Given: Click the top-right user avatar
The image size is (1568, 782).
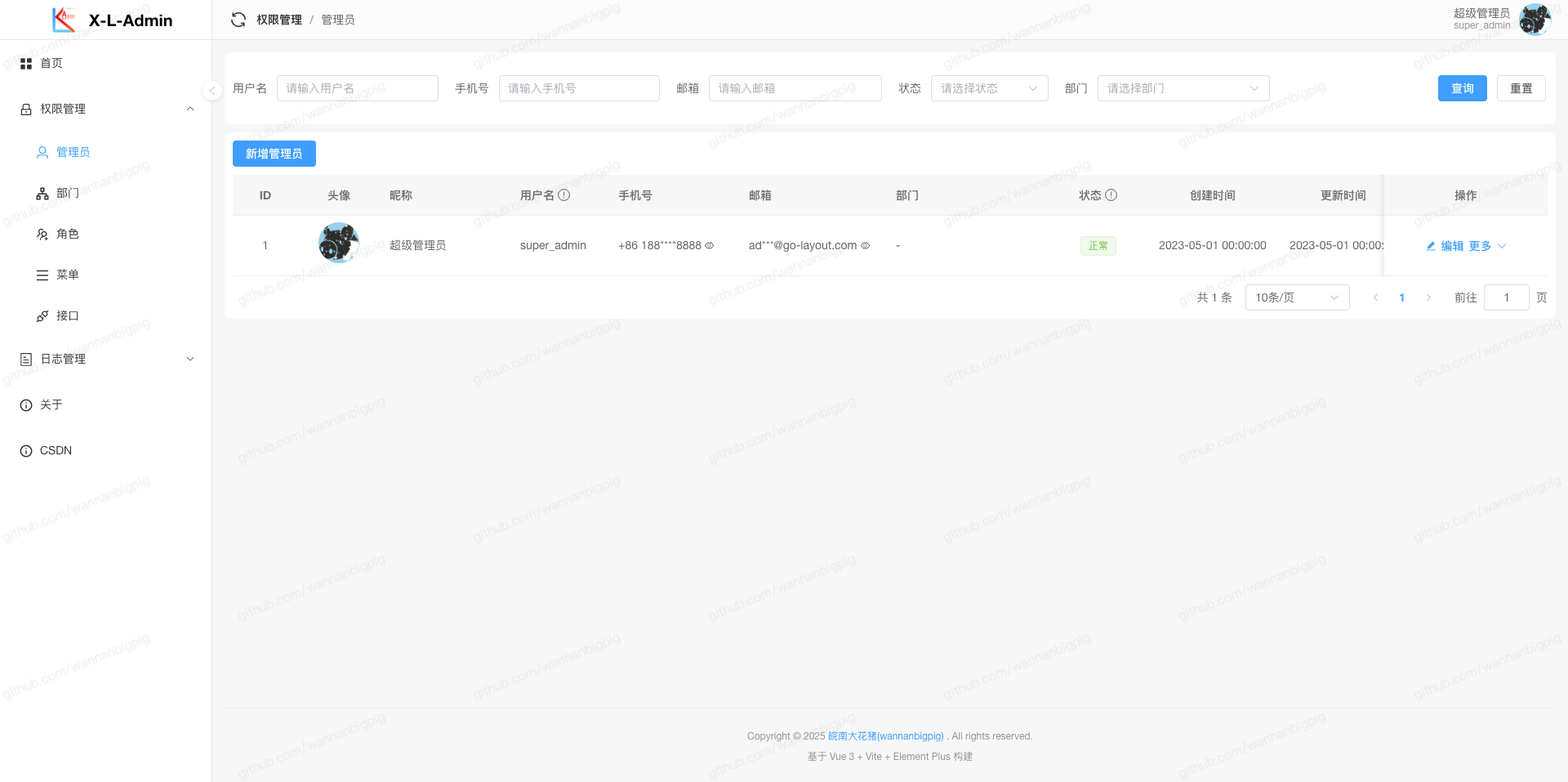Looking at the screenshot, I should (1535, 20).
